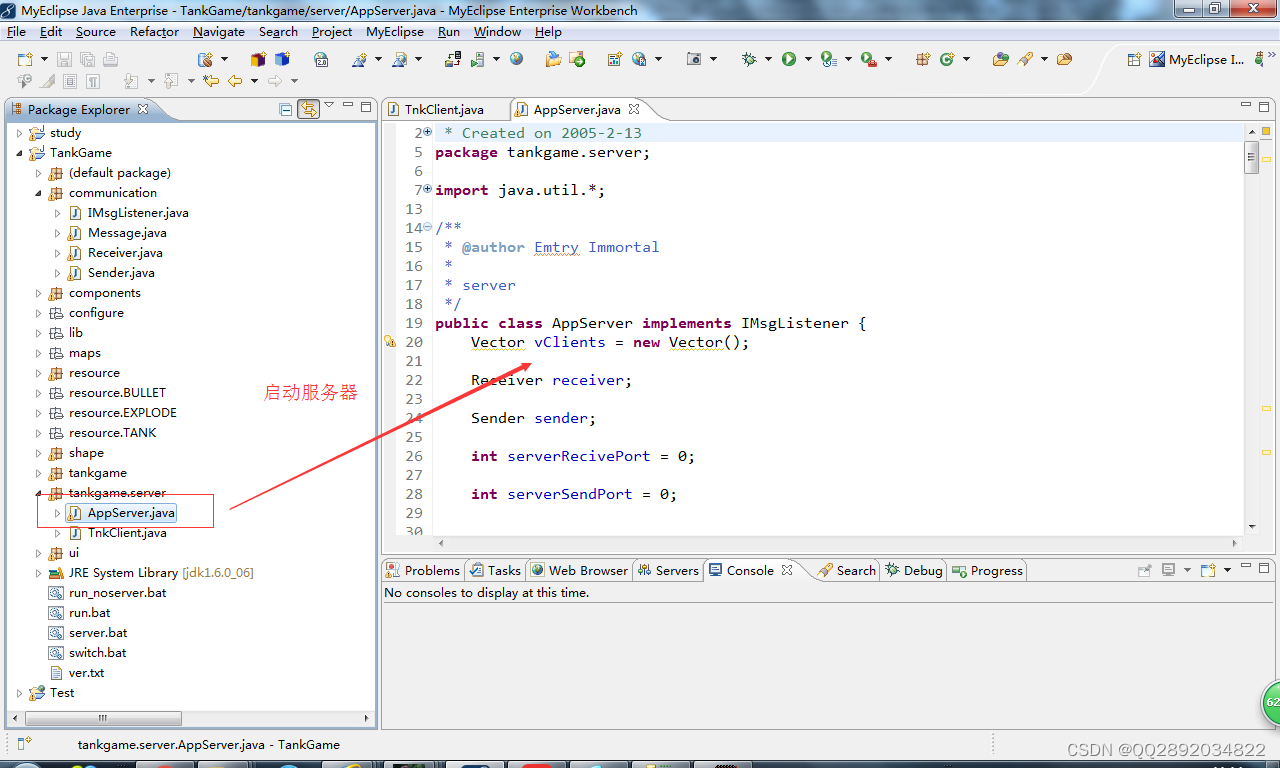
Task: Click the green Run icon
Action: (790, 60)
